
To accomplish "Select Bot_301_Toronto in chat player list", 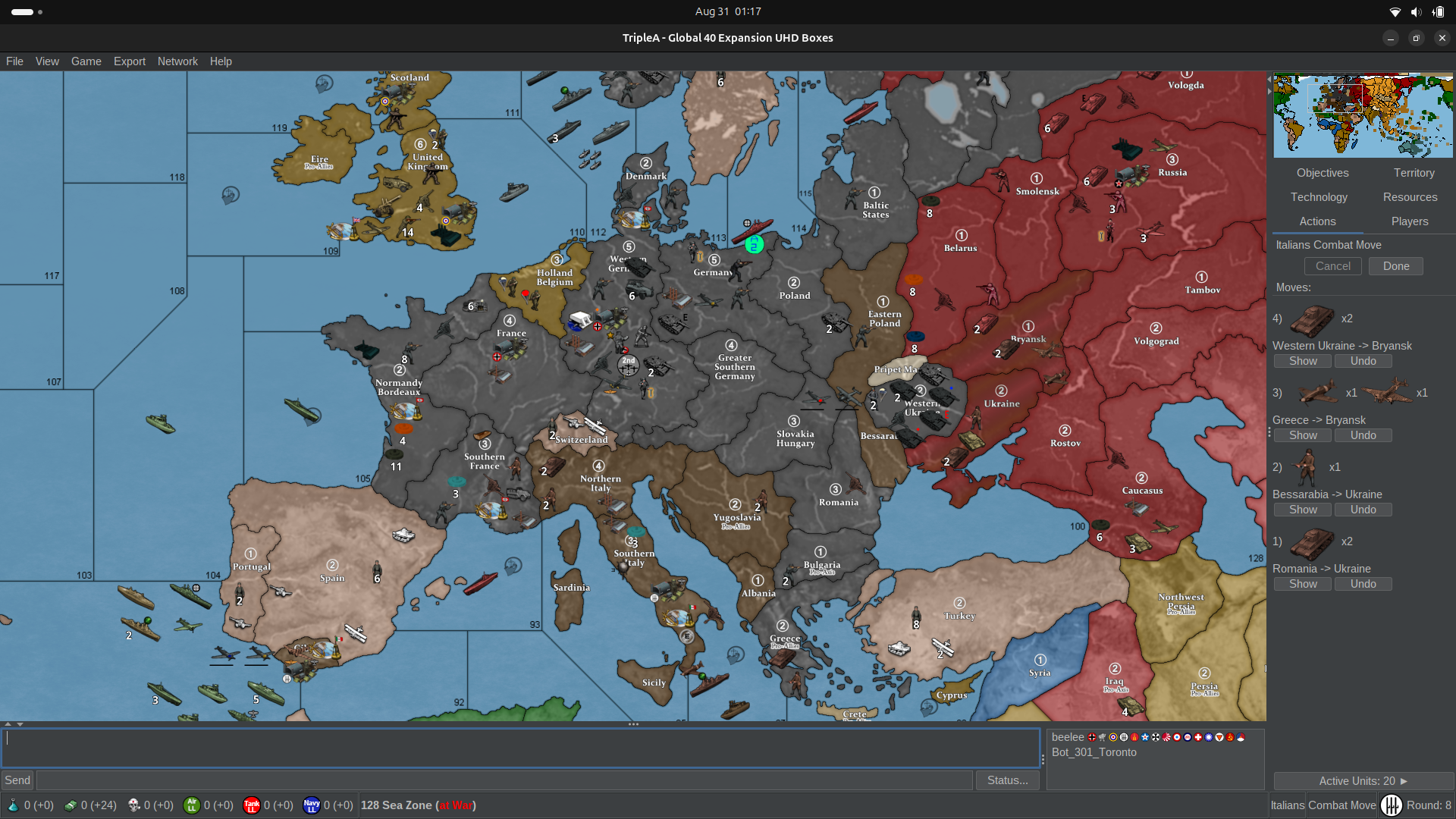I will tap(1094, 752).
